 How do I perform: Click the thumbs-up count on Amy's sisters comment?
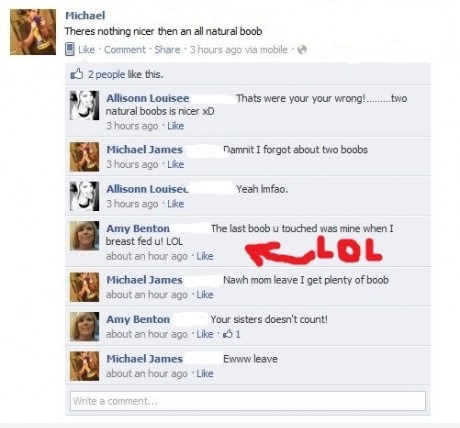(232, 334)
